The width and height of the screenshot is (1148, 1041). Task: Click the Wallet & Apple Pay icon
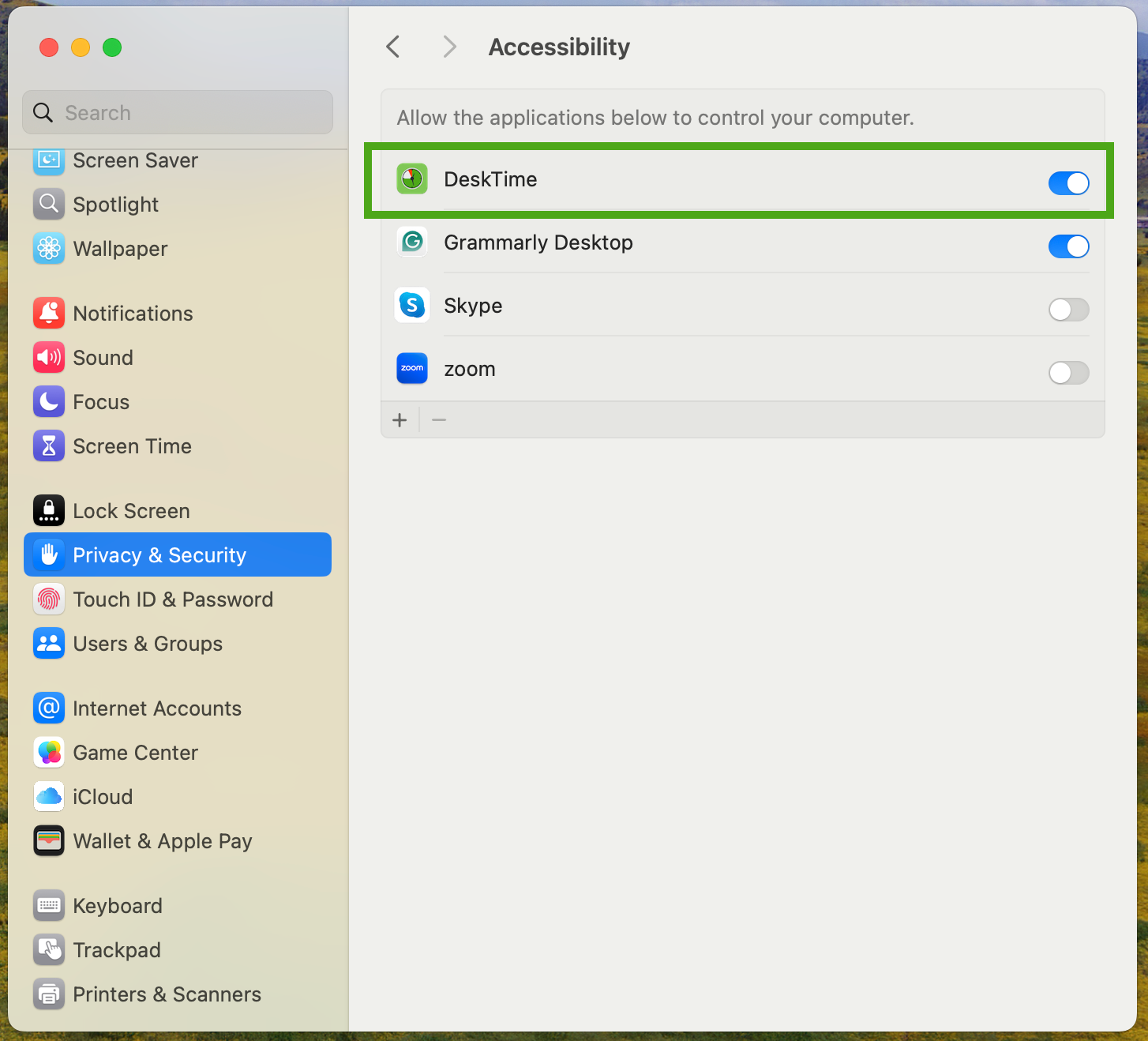[49, 841]
